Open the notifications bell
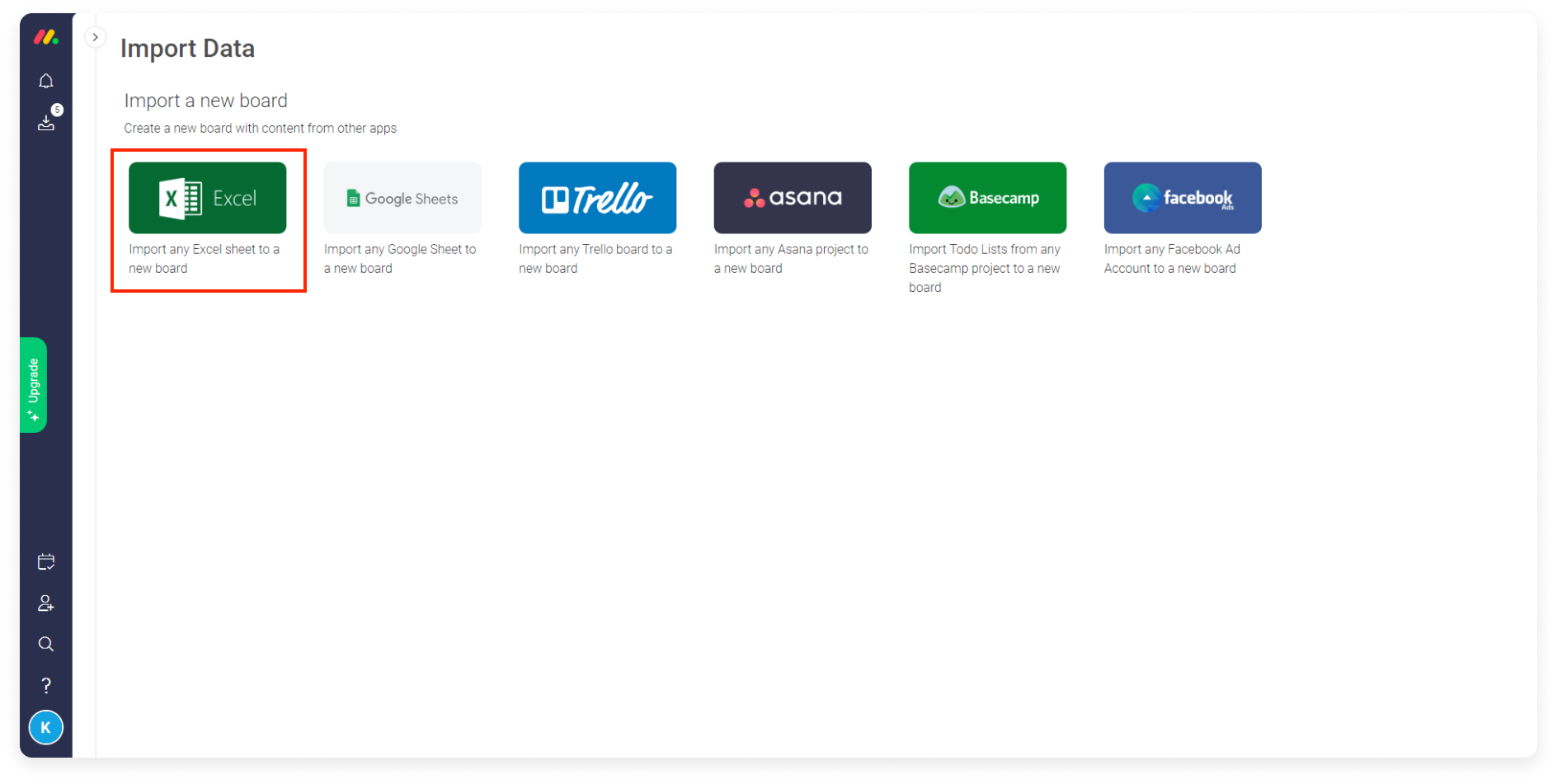 coord(46,81)
